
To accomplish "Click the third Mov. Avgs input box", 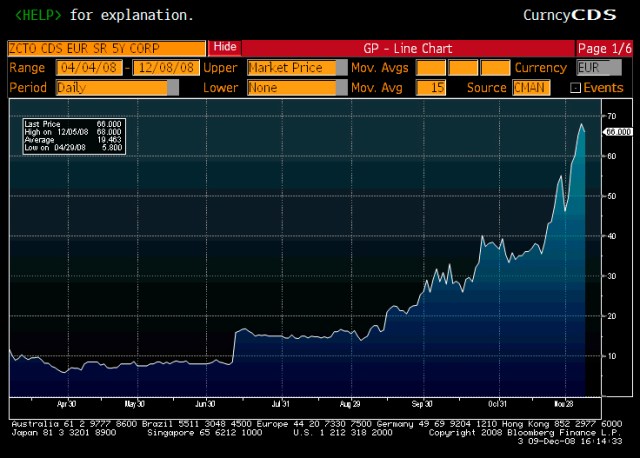I will (495, 68).
